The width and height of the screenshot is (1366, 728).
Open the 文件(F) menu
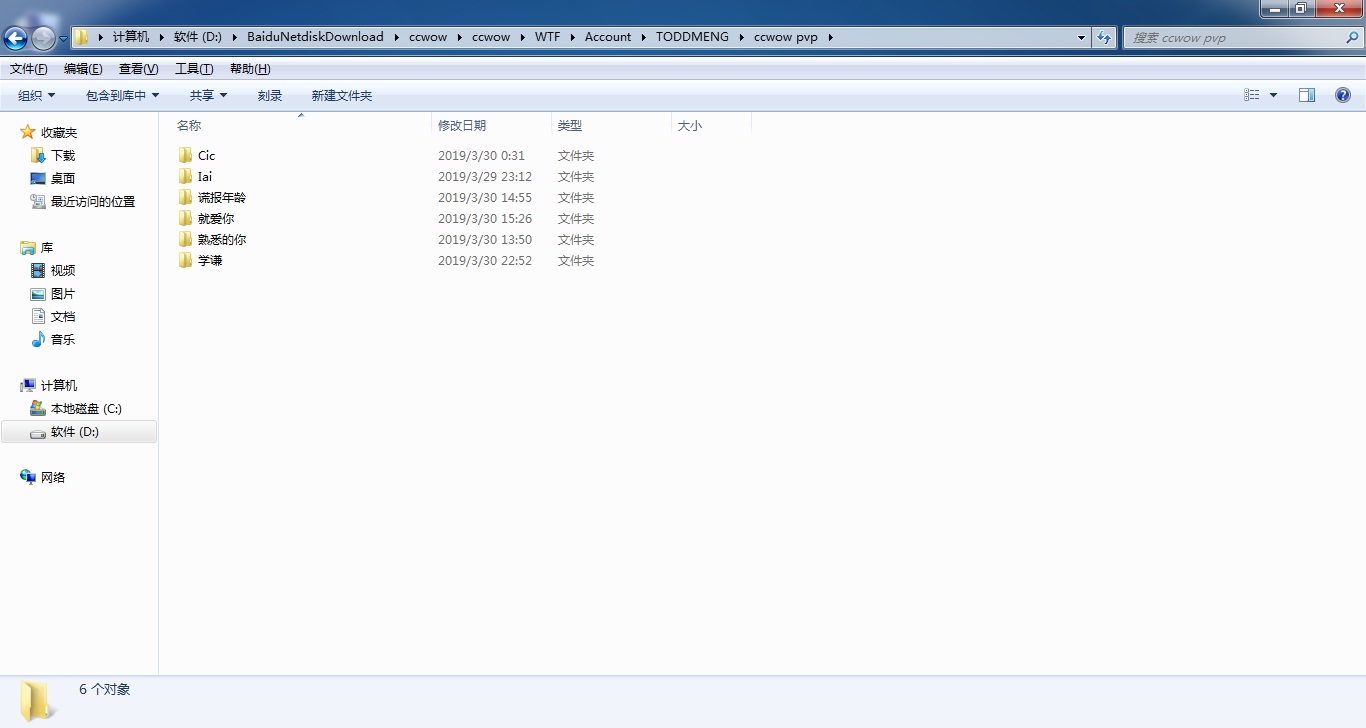coord(28,69)
